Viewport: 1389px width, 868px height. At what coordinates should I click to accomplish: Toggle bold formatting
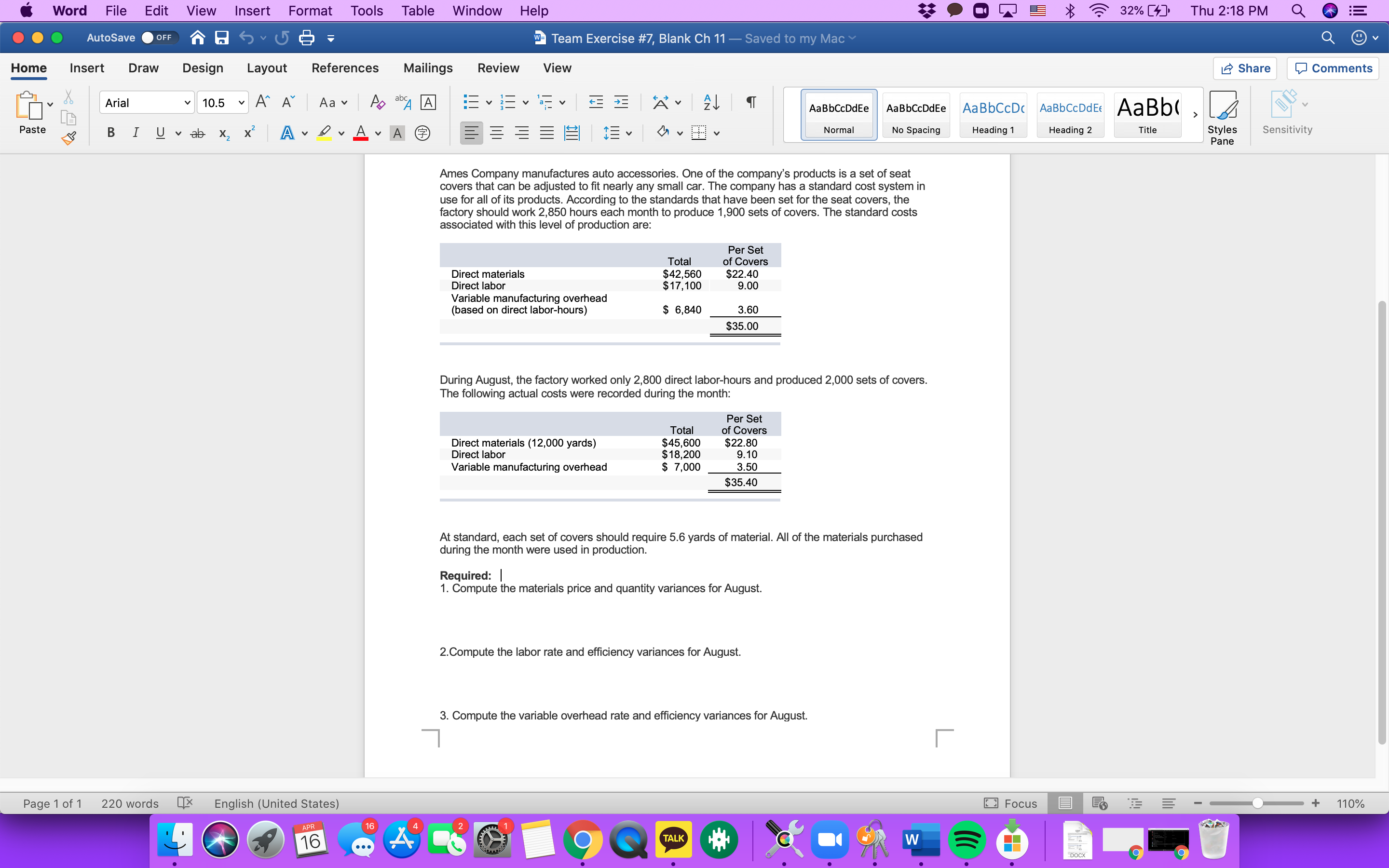click(x=110, y=133)
